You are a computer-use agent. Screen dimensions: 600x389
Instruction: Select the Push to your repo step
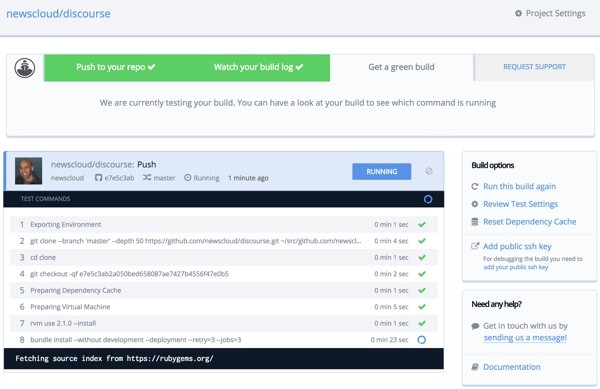pyautogui.click(x=115, y=67)
